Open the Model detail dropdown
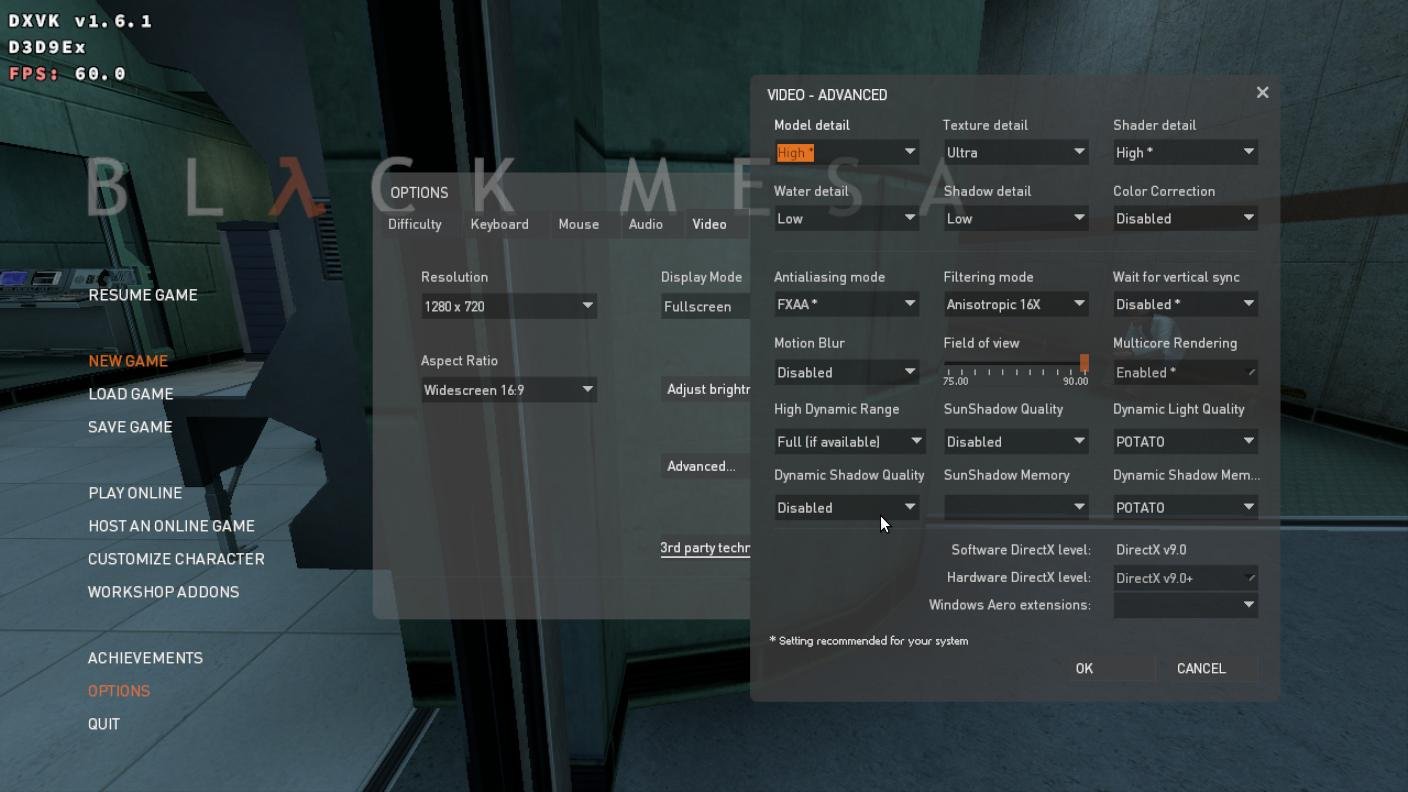The height and width of the screenshot is (792, 1408). point(845,152)
